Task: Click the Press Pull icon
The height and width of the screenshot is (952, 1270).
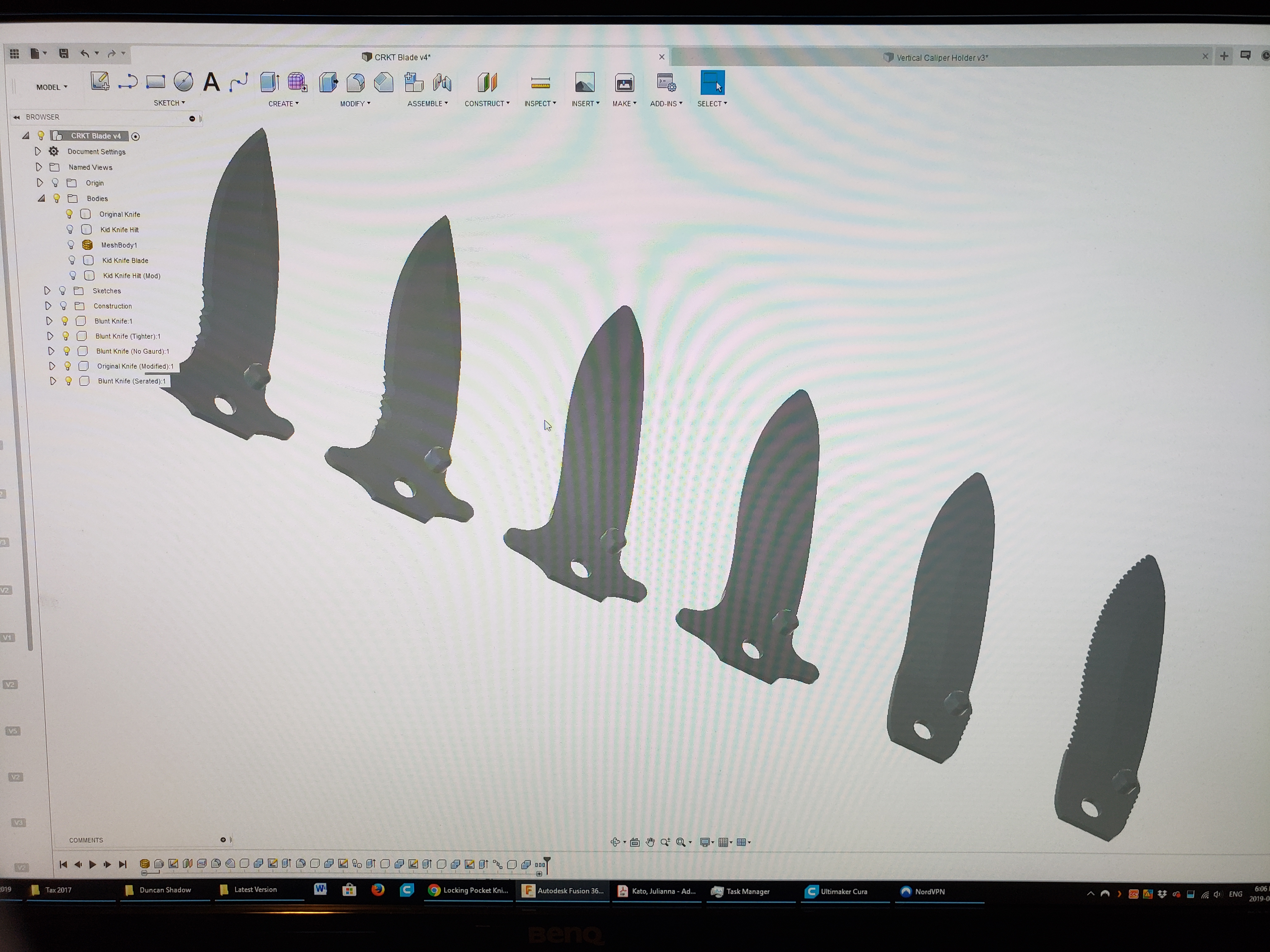Action: (x=329, y=82)
